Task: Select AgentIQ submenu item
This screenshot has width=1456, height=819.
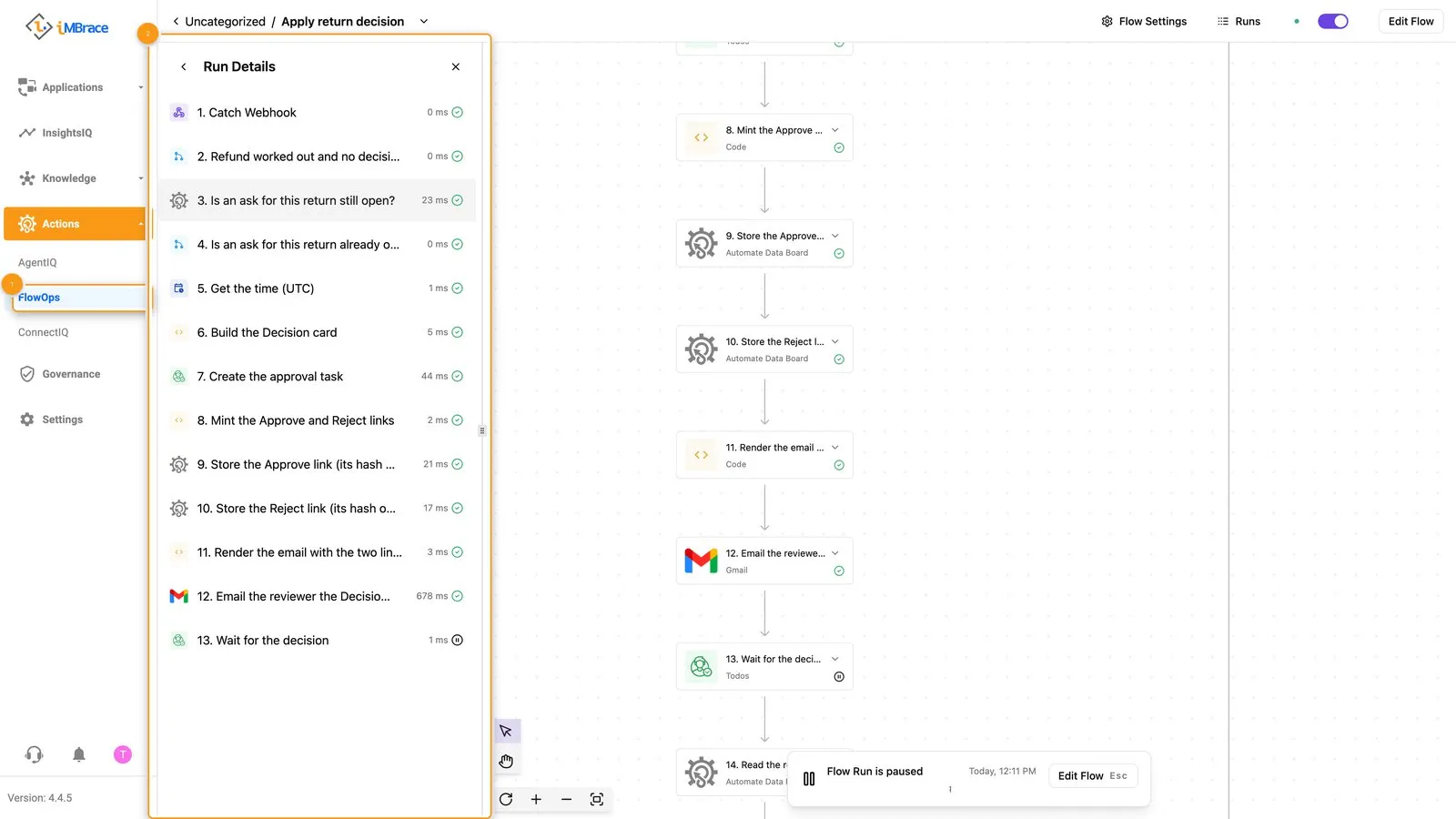Action: click(37, 263)
